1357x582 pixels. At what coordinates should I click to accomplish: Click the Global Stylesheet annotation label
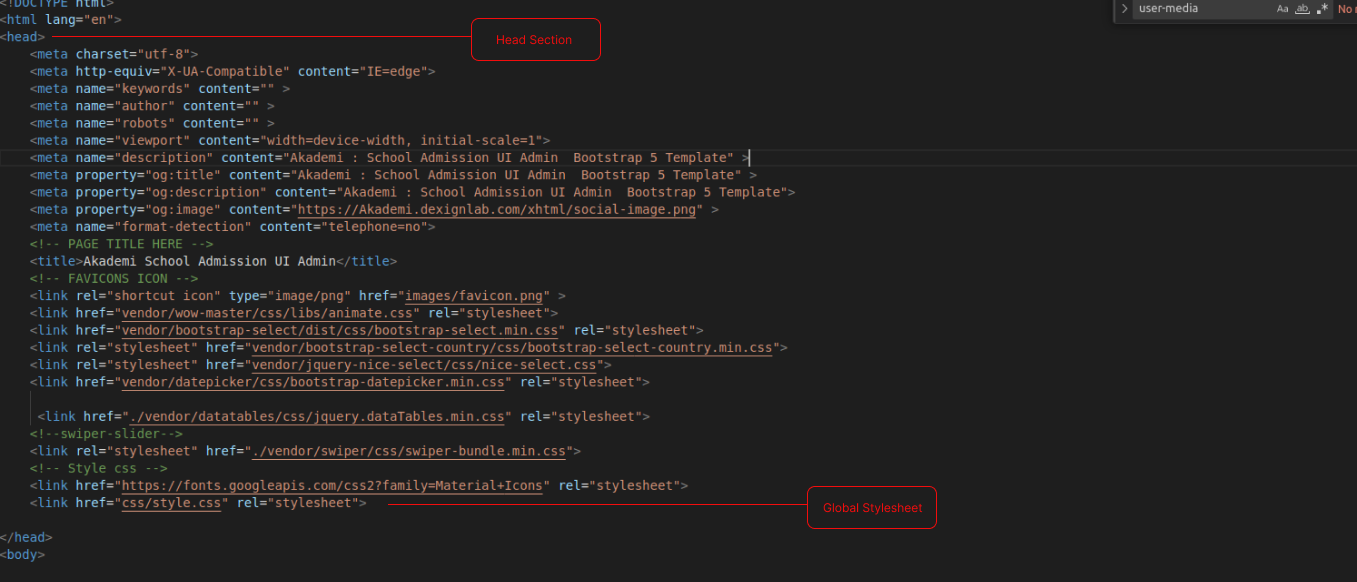click(x=871, y=508)
